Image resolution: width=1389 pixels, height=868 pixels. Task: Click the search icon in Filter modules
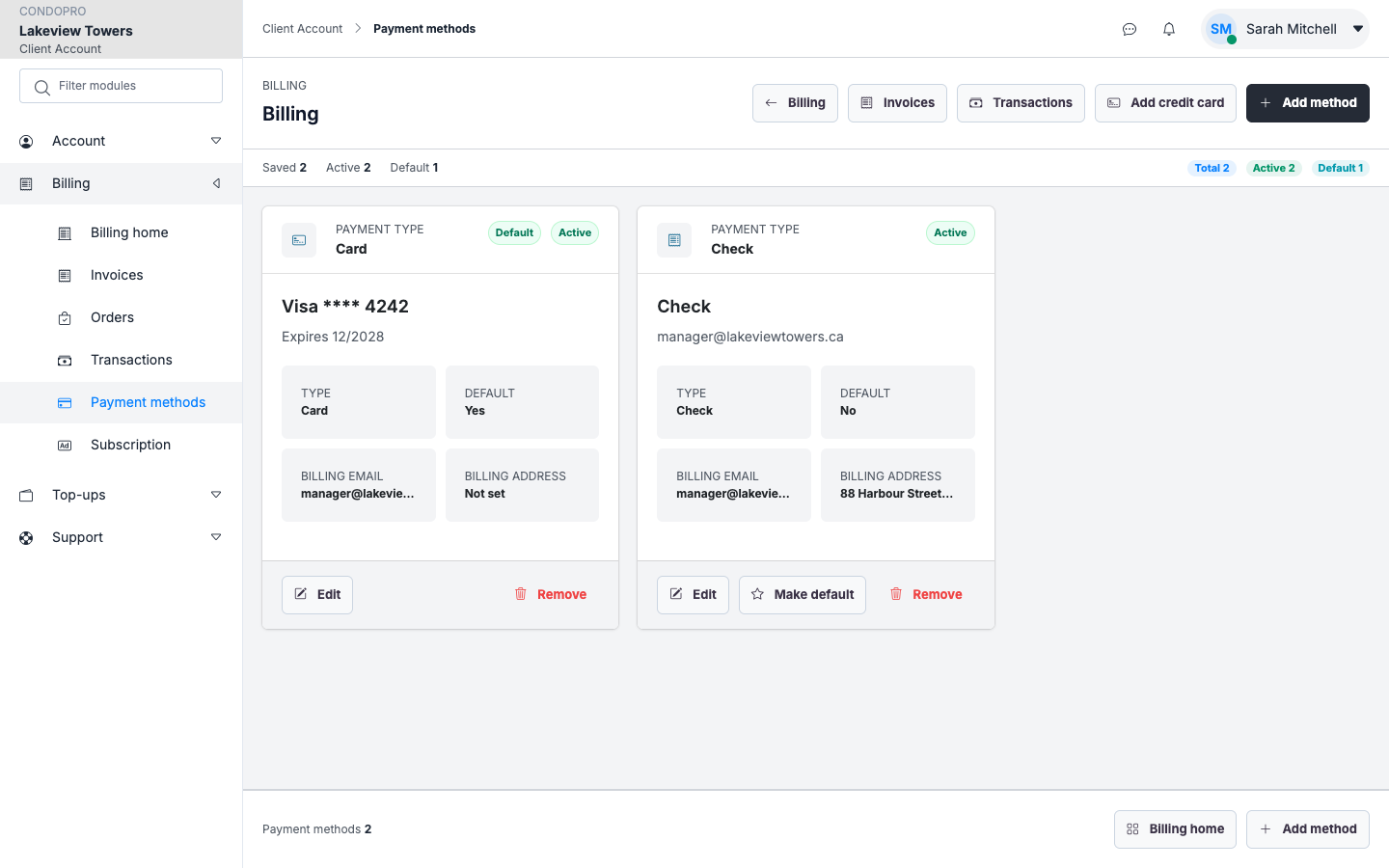41,87
